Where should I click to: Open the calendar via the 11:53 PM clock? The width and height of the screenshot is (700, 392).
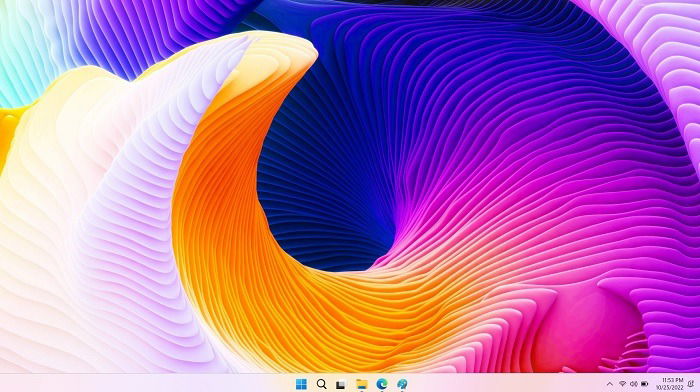(x=672, y=380)
